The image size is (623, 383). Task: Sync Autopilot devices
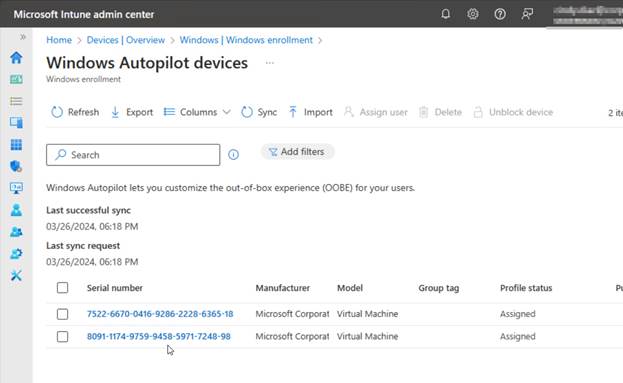(259, 112)
